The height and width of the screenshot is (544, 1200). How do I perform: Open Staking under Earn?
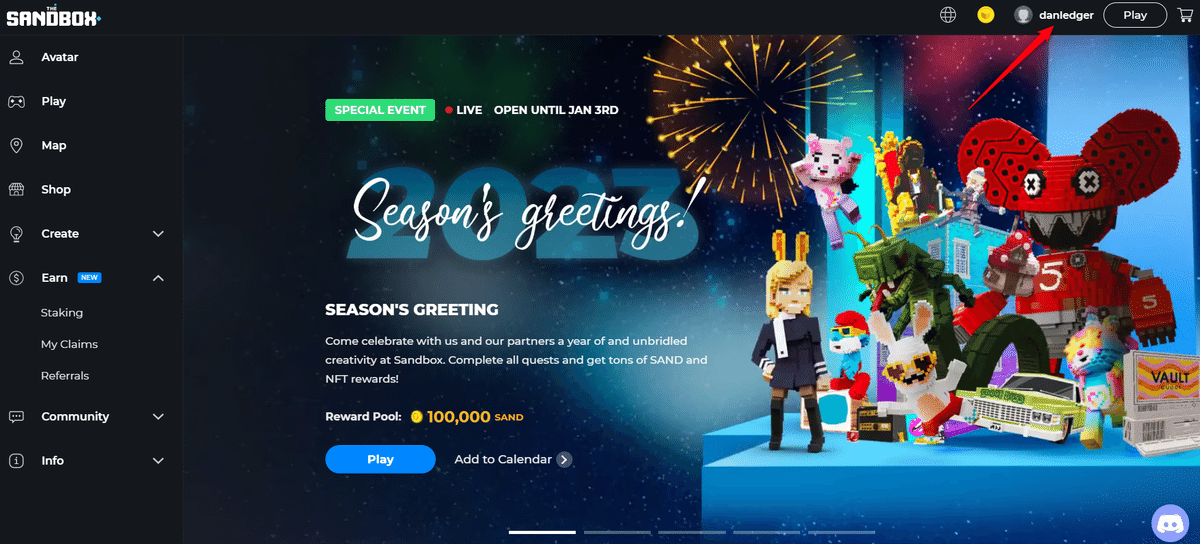(62, 313)
